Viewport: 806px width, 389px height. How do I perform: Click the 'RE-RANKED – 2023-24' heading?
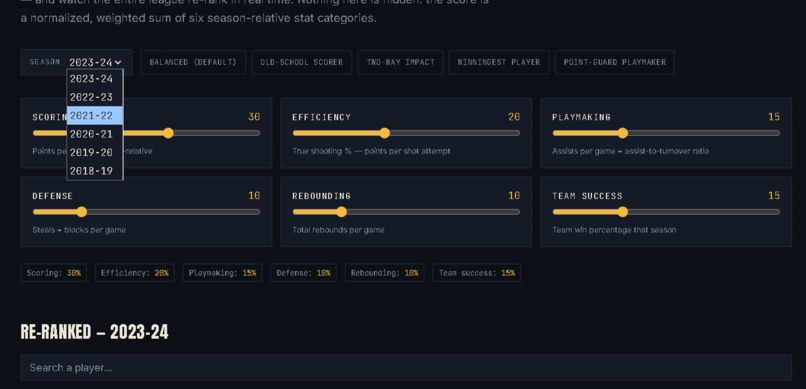pyautogui.click(x=95, y=332)
